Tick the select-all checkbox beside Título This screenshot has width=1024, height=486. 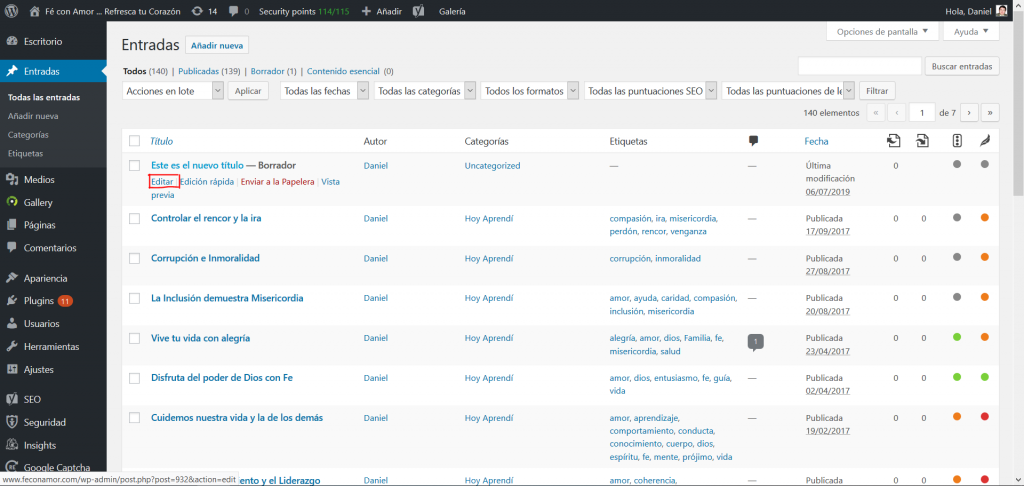[135, 141]
